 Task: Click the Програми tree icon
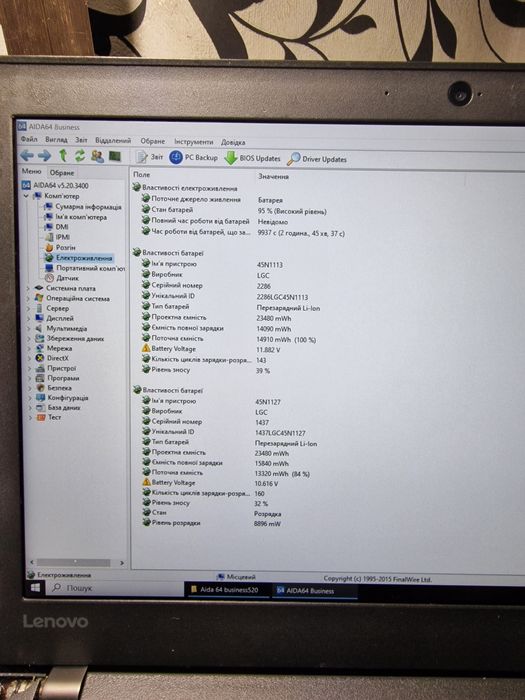[40, 378]
